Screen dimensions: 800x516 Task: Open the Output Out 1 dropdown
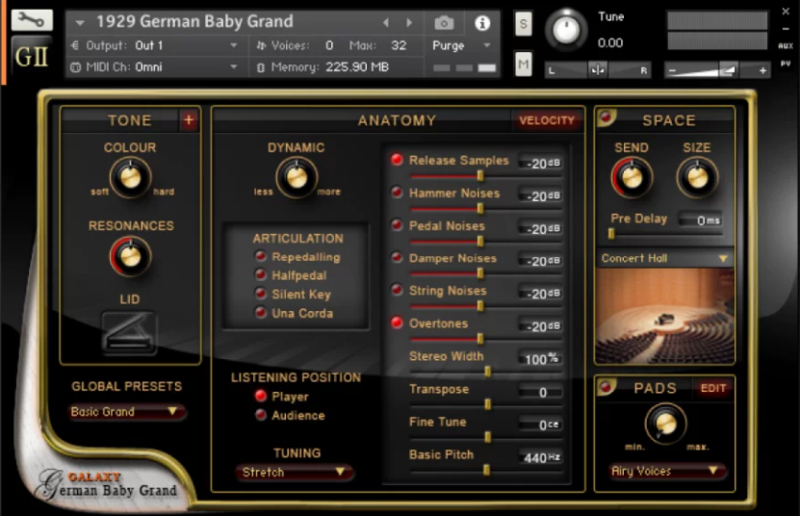[x=154, y=45]
